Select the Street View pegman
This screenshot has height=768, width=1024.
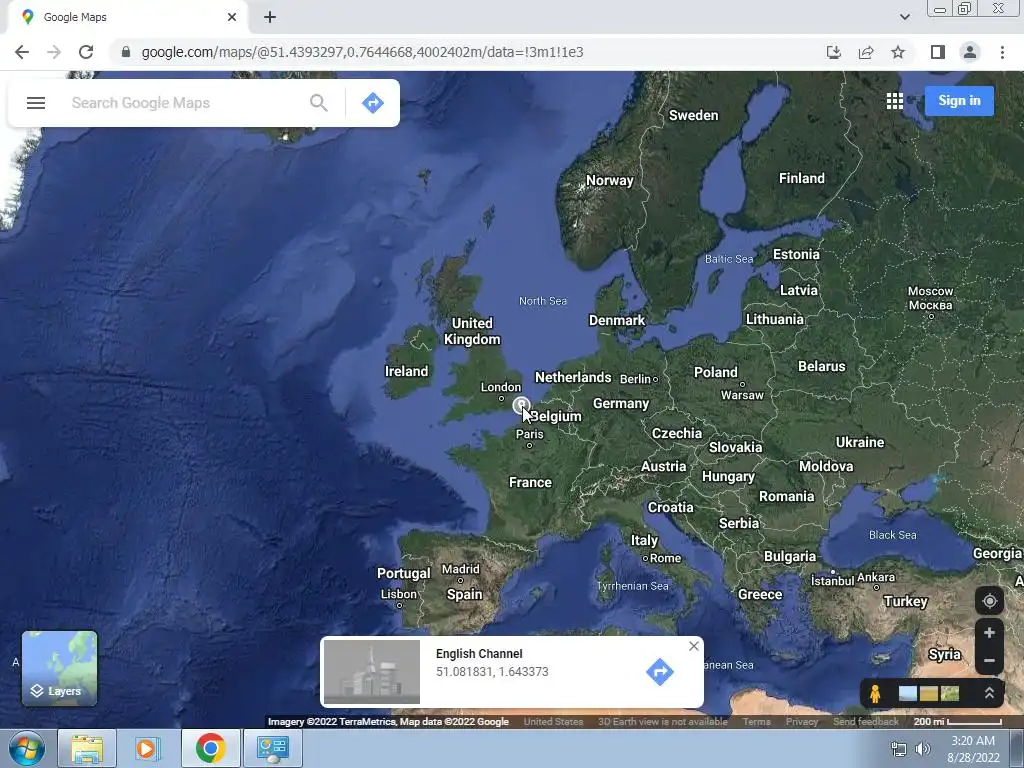875,693
